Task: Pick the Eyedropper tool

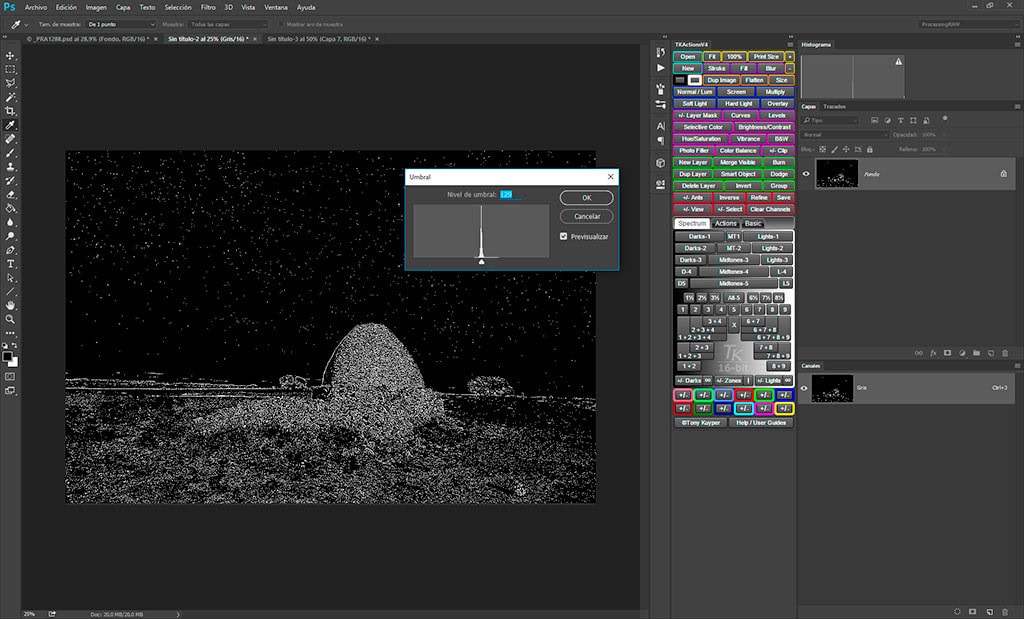Action: pyautogui.click(x=10, y=125)
